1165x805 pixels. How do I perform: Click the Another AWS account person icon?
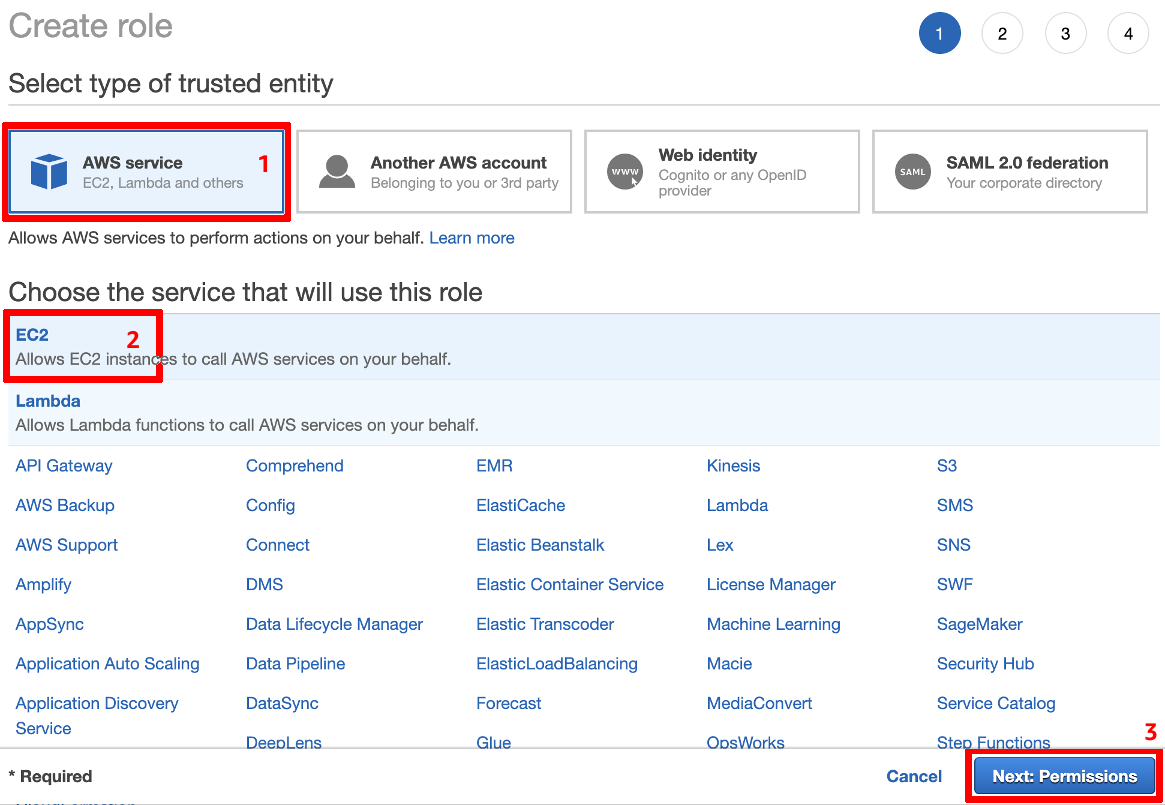(x=337, y=172)
